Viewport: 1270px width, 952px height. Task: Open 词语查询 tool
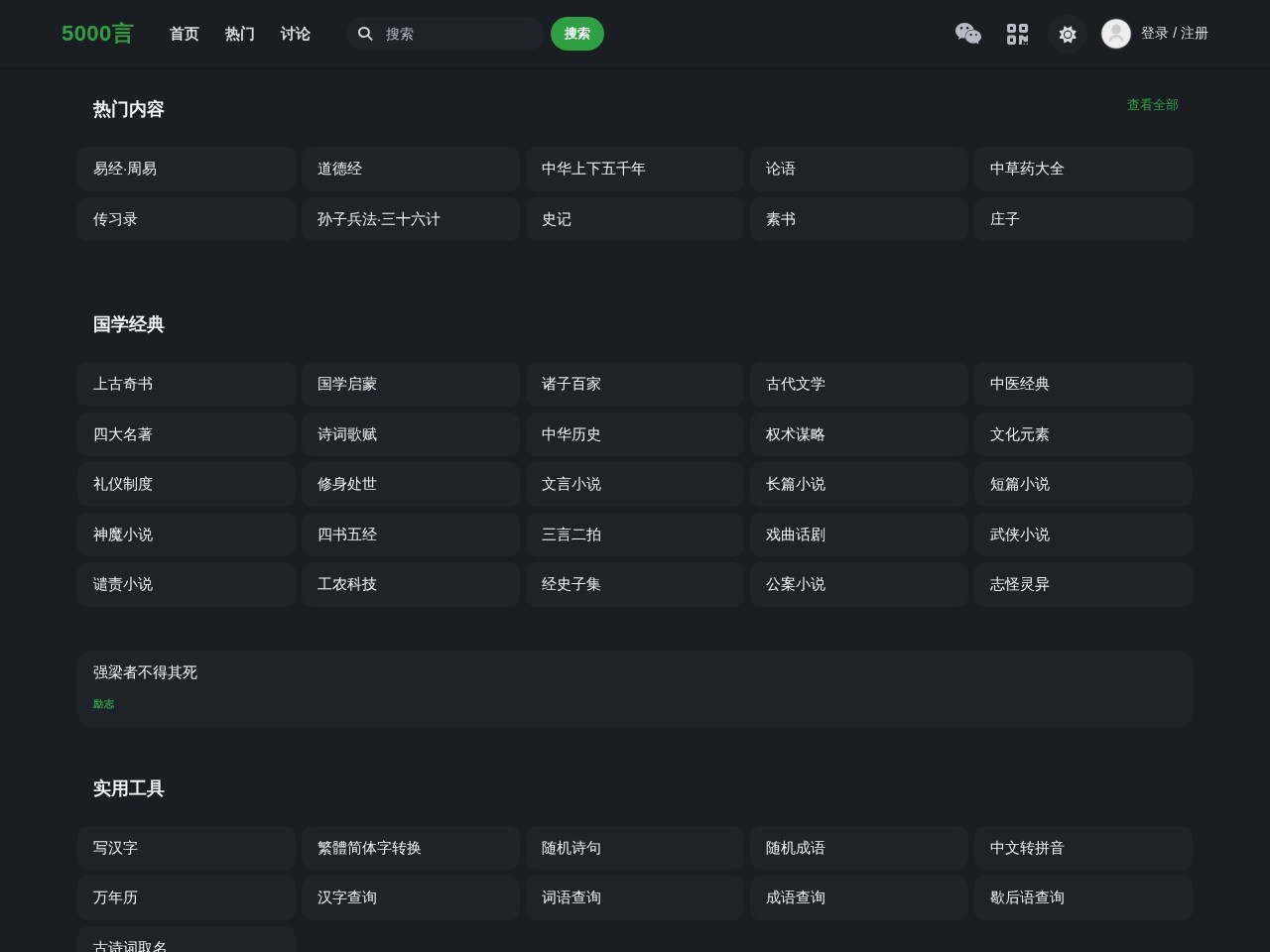[x=635, y=897]
